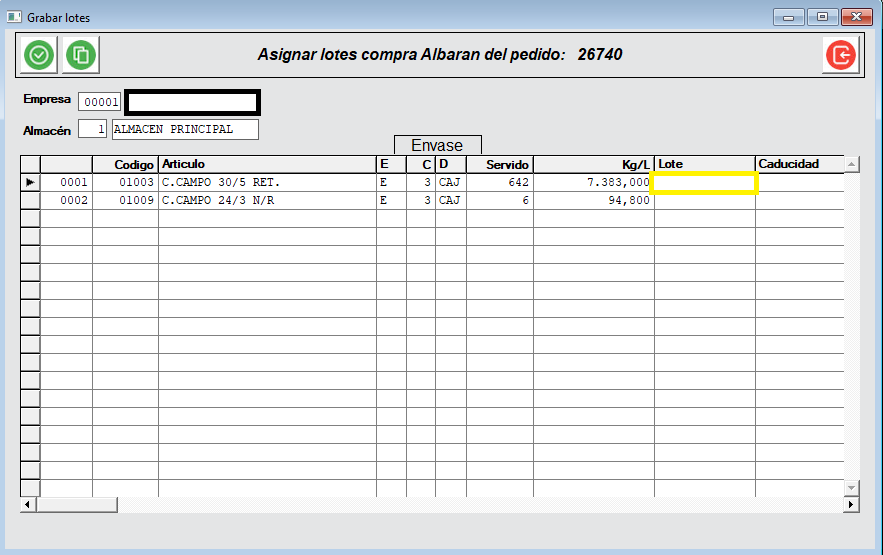Screen dimensions: 883x555
Task: Click Servido value 642
Action: click(x=500, y=182)
